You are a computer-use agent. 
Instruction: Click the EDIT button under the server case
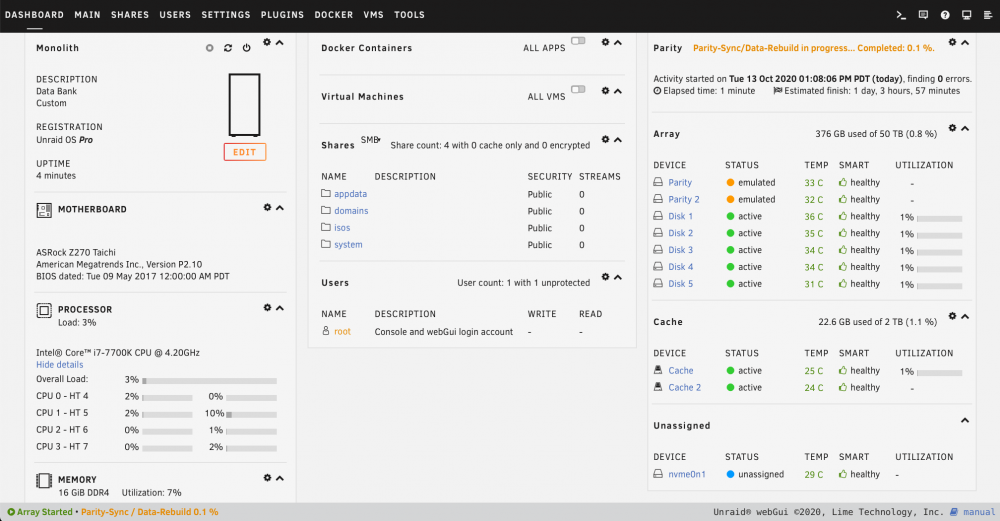(x=244, y=152)
